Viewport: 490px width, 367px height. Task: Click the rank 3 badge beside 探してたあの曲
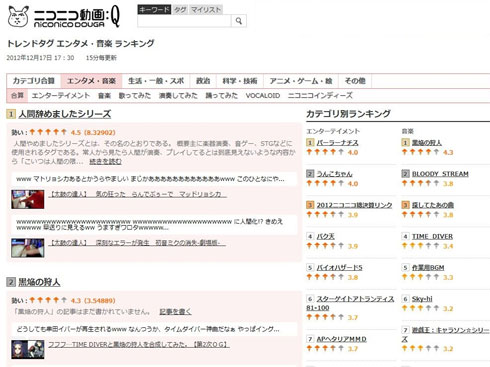pos(405,205)
